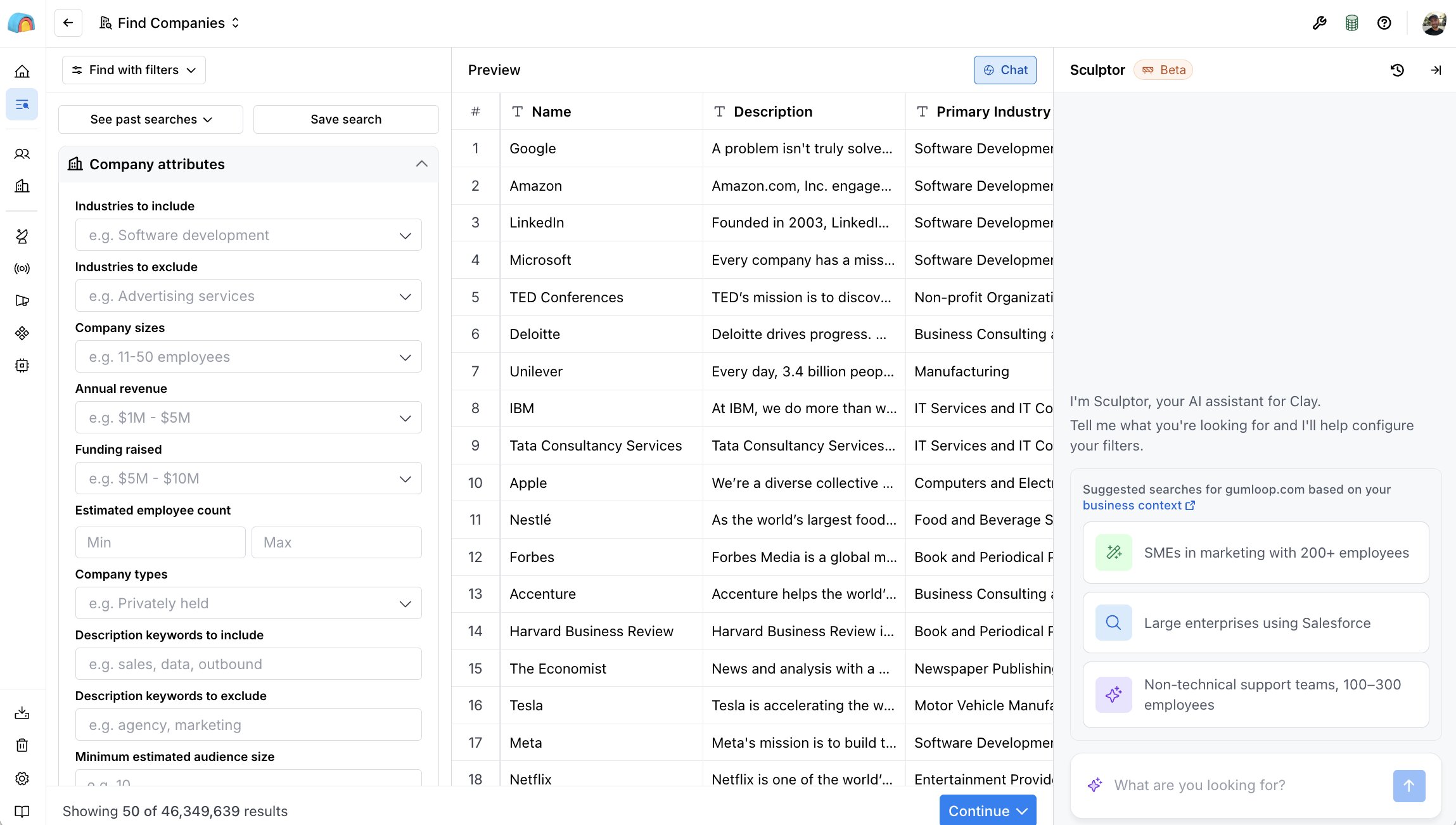Click the Beta badge next to Sculptor
Image resolution: width=1456 pixels, height=825 pixels.
click(x=1163, y=70)
